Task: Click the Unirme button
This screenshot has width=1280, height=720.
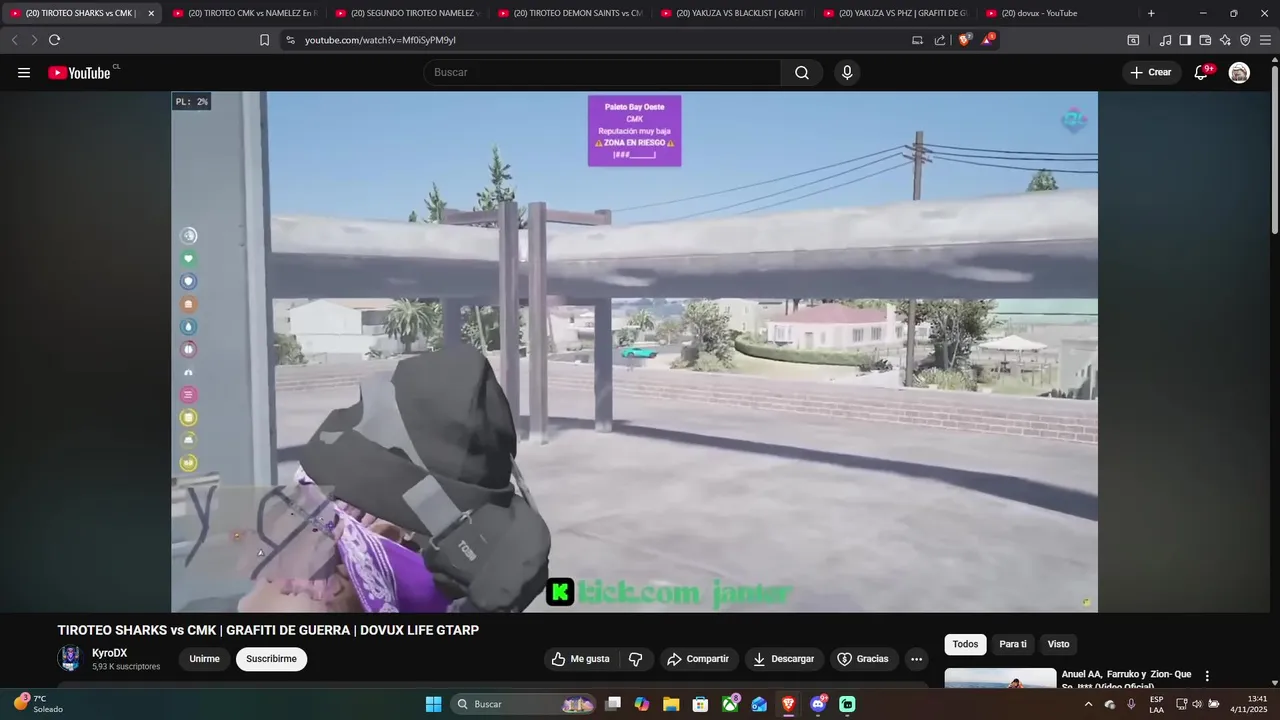Action: tap(204, 659)
